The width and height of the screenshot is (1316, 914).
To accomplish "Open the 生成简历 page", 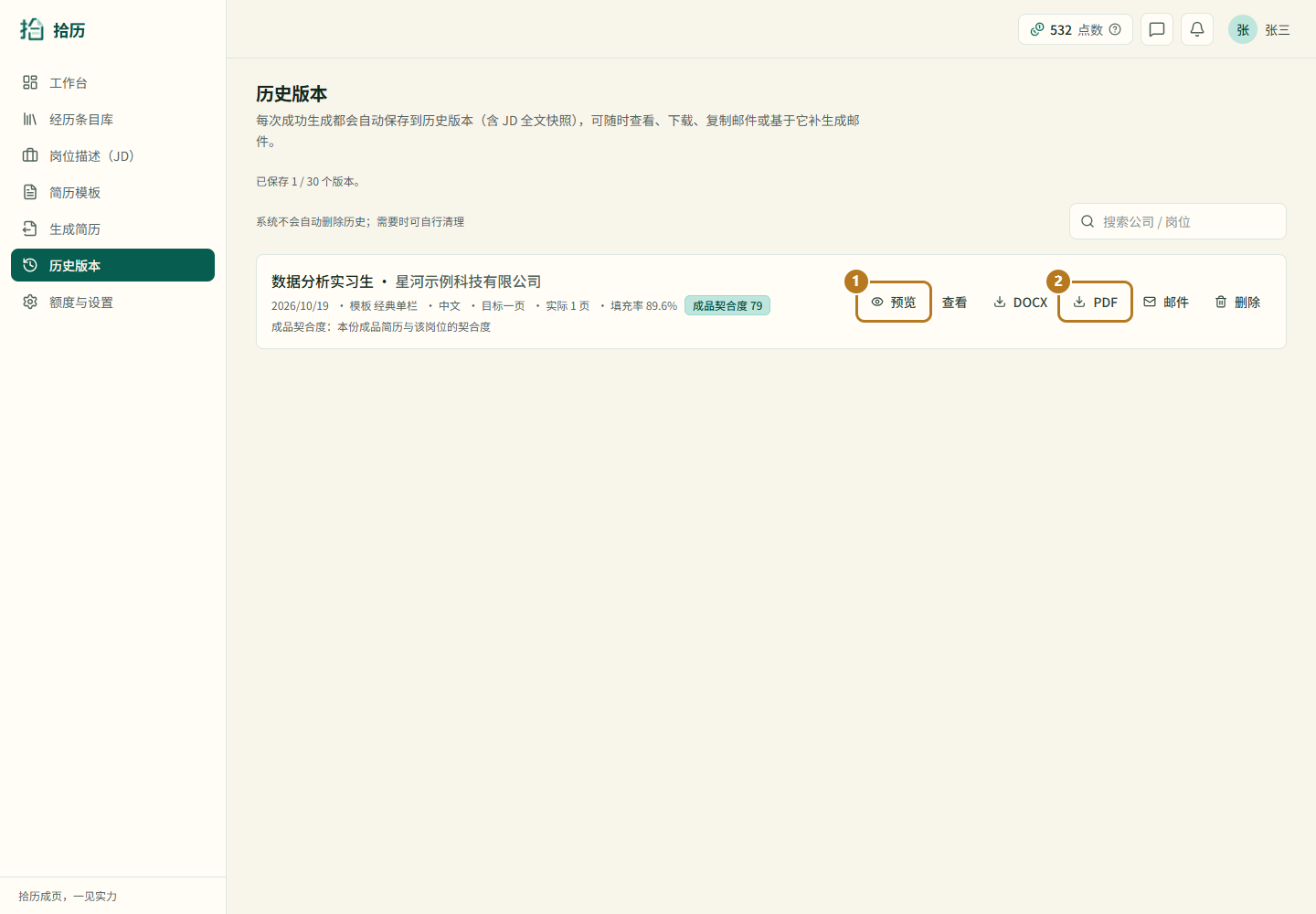I will click(x=112, y=228).
